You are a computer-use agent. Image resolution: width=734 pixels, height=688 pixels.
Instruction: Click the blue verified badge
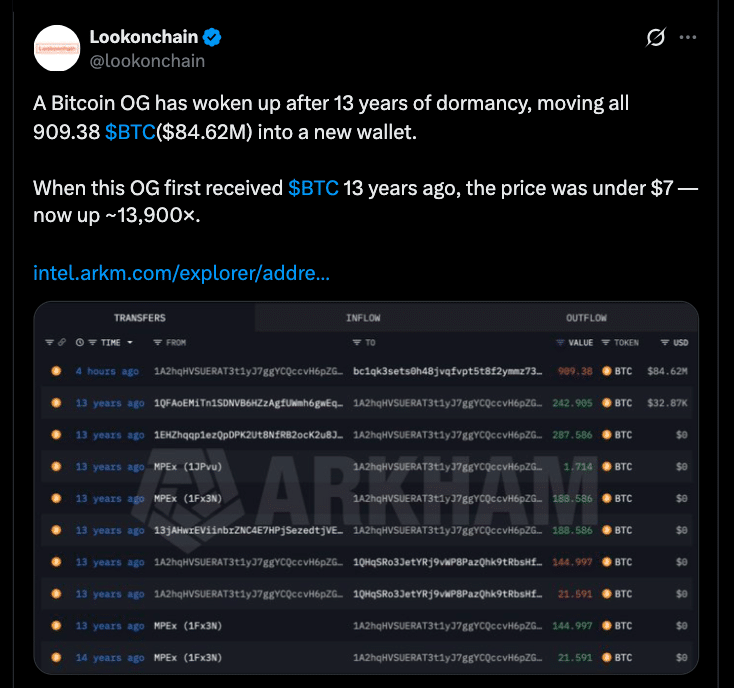[x=213, y=39]
